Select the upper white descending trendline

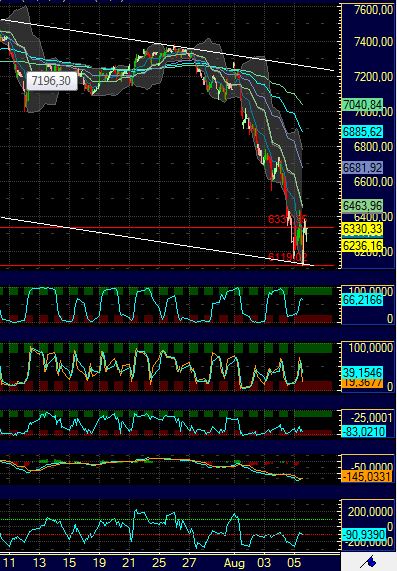168,46
